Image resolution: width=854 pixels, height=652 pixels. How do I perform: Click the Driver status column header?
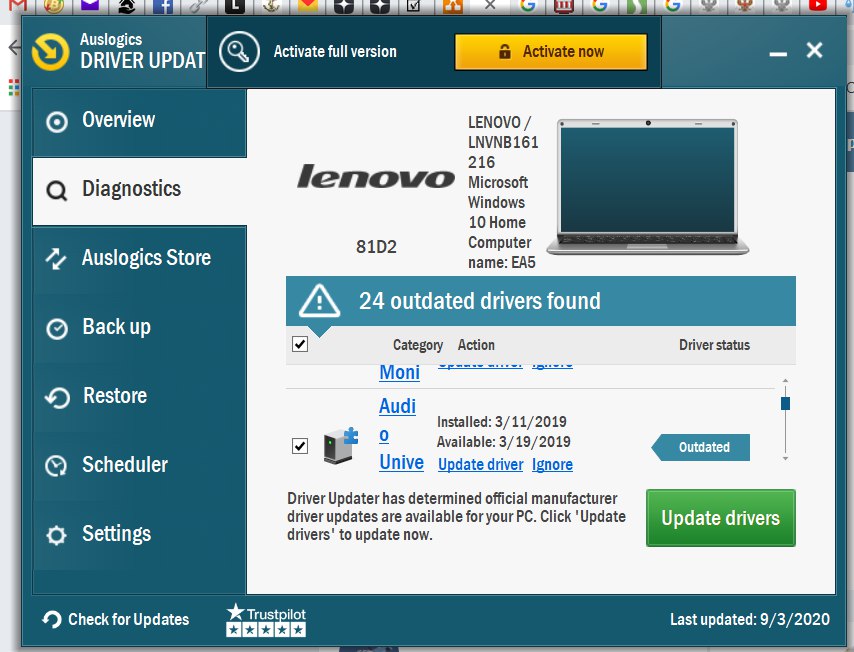tap(714, 345)
